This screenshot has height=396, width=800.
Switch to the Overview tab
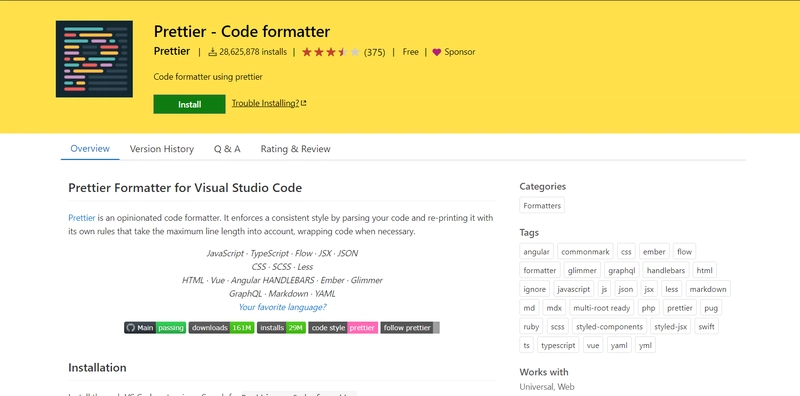(90, 149)
